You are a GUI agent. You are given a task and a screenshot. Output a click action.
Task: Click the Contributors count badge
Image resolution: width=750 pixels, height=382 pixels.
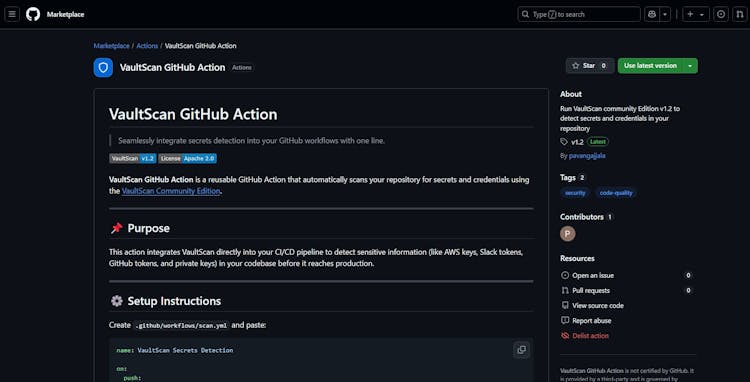point(609,217)
